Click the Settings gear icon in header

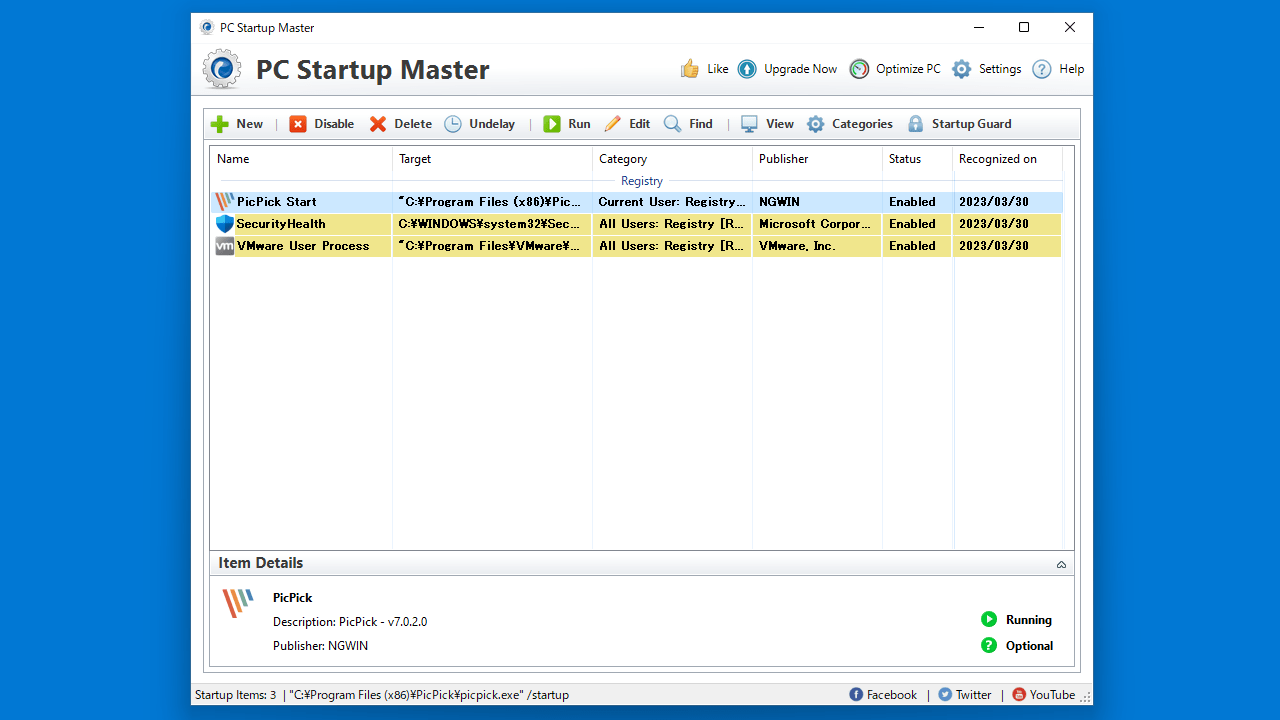962,69
